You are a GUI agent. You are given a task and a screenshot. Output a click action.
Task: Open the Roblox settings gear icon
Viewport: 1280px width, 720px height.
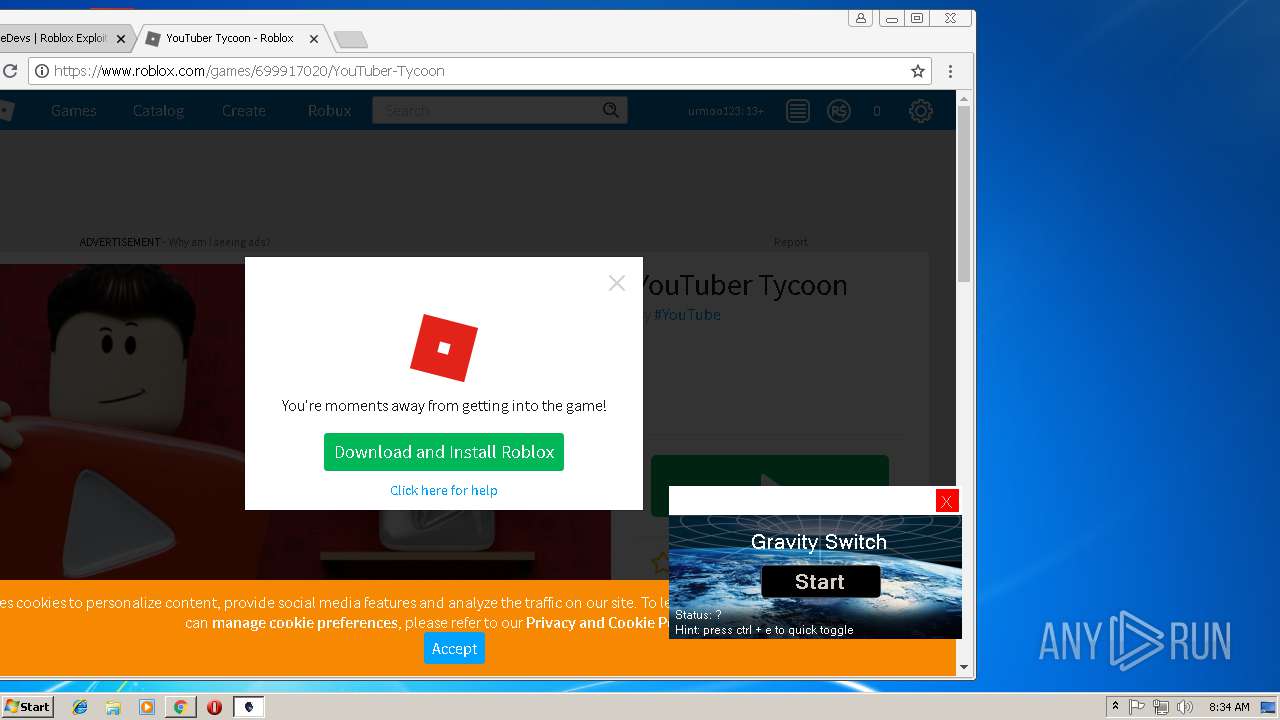pyautogui.click(x=920, y=111)
